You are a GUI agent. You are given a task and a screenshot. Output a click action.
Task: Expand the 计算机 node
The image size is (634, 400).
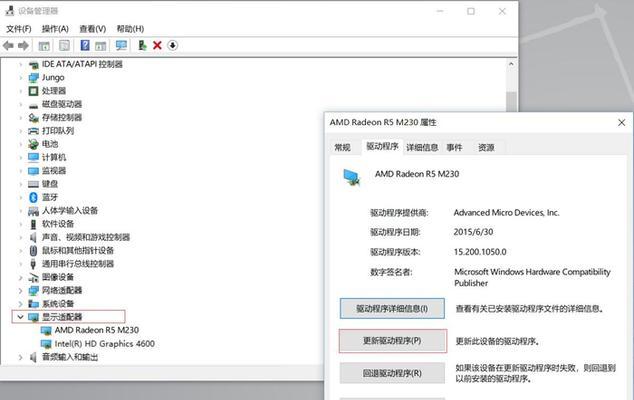click(20, 157)
